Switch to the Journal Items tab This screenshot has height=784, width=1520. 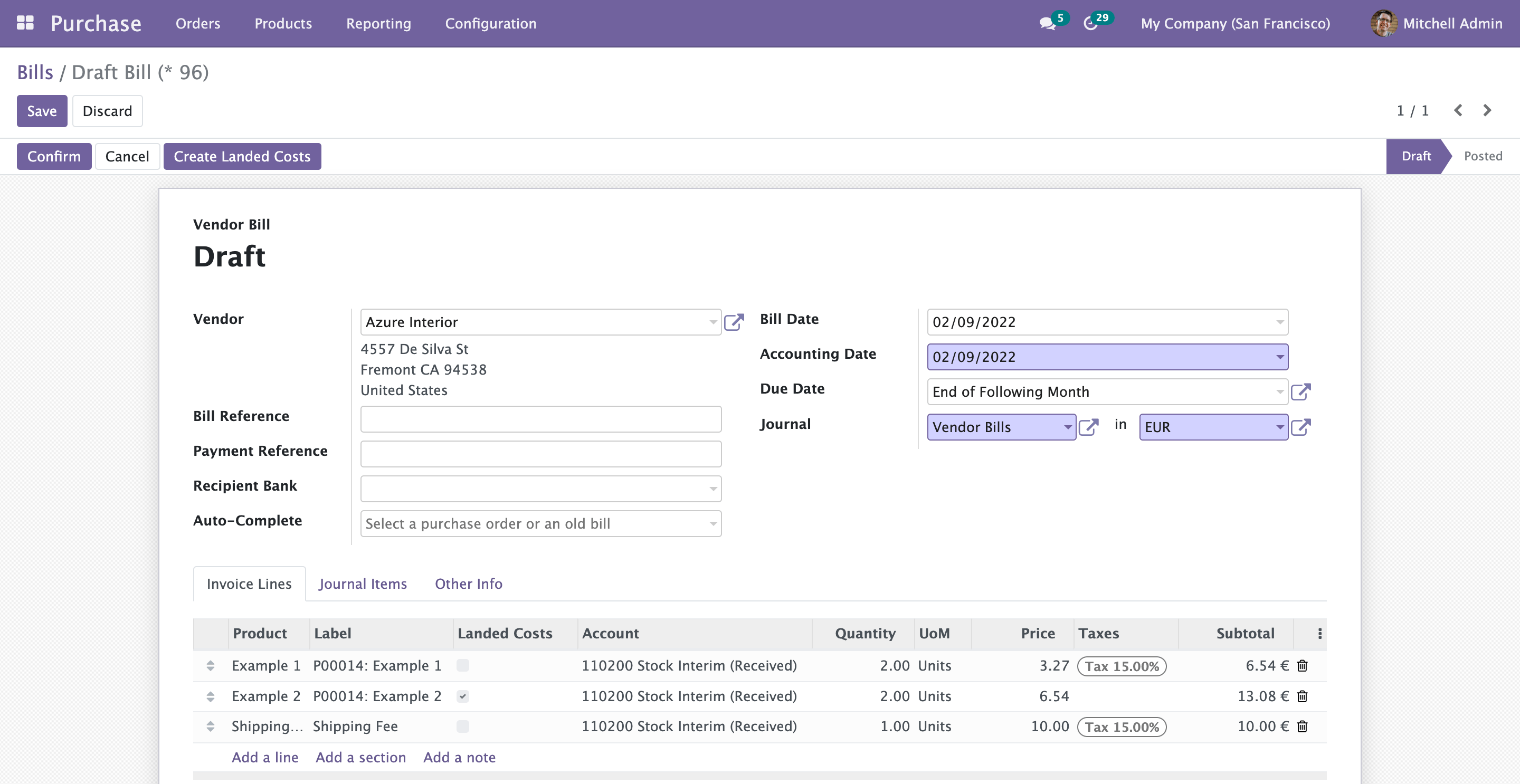click(x=362, y=584)
